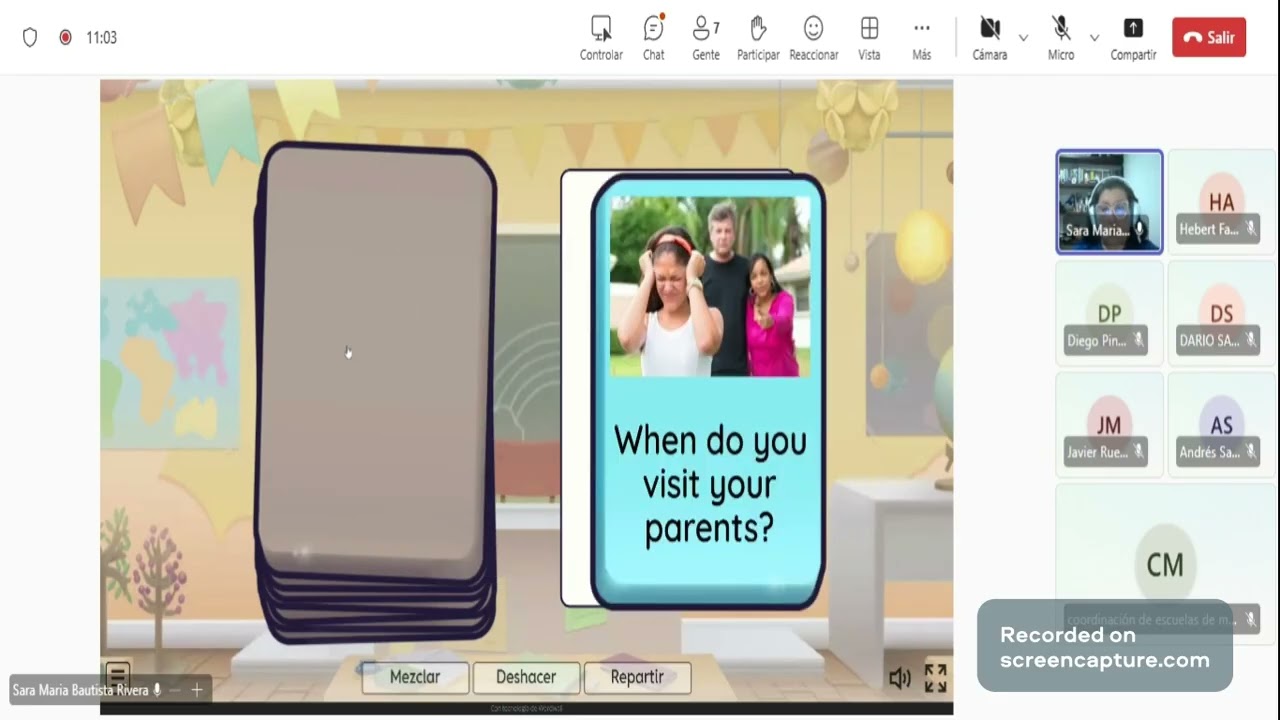Viewport: 1280px width, 720px height.
Task: Shuffle cards with Mezclar button
Action: click(x=415, y=677)
